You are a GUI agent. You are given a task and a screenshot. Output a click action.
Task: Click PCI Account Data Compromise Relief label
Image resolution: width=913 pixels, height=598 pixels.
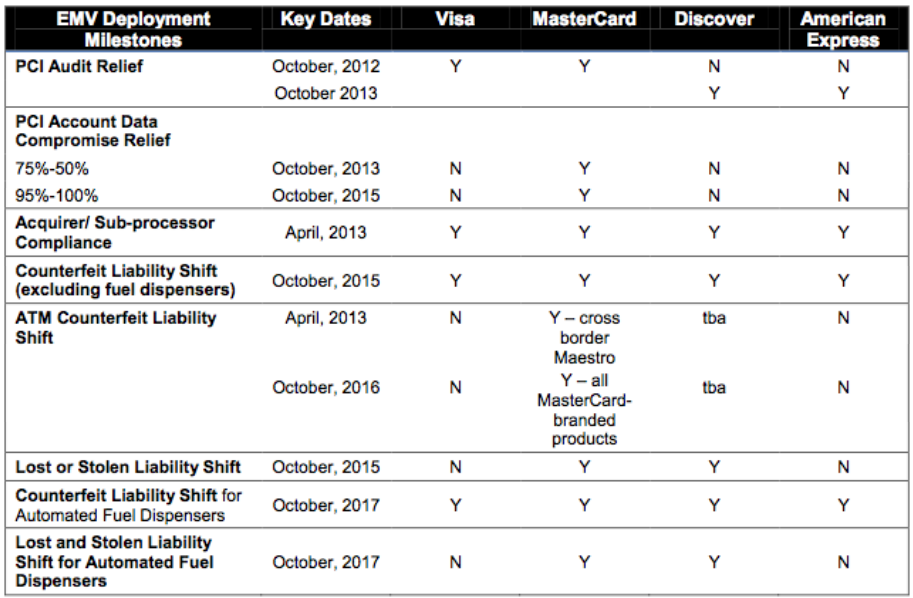[93, 131]
